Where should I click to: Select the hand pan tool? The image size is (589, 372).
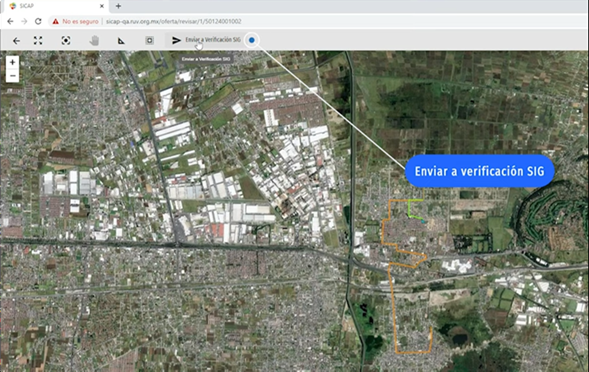click(x=94, y=41)
